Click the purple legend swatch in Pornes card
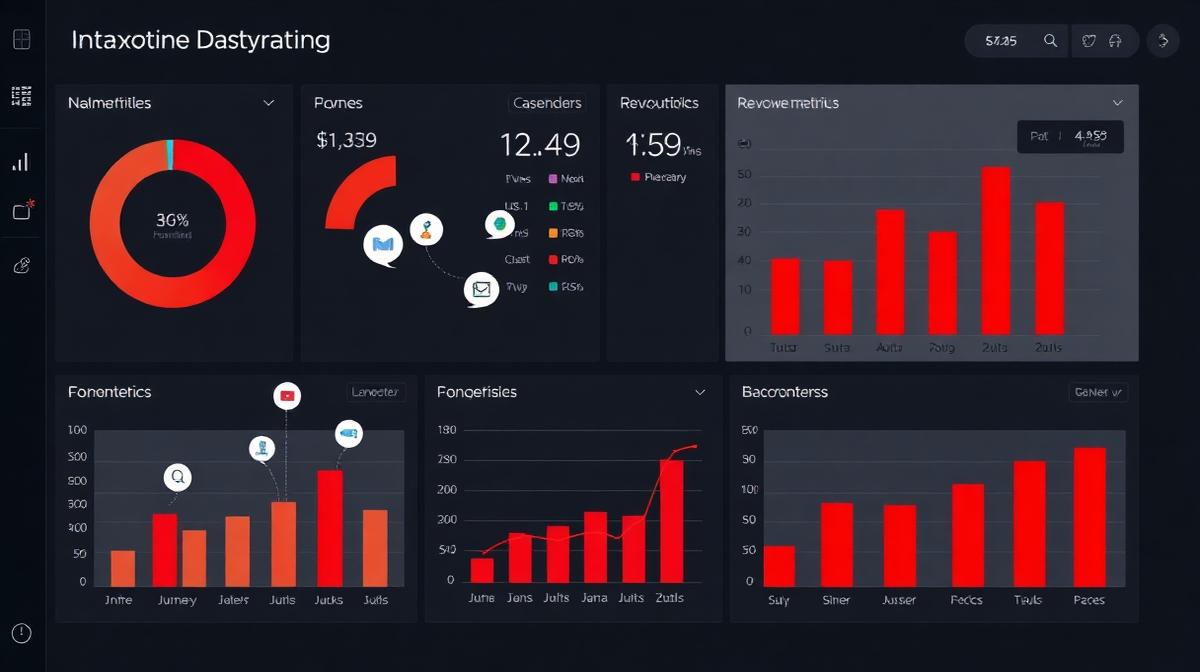 (552, 179)
